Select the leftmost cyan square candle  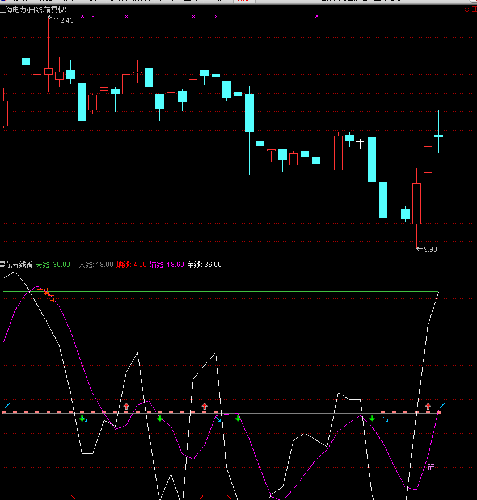[x=26, y=61]
